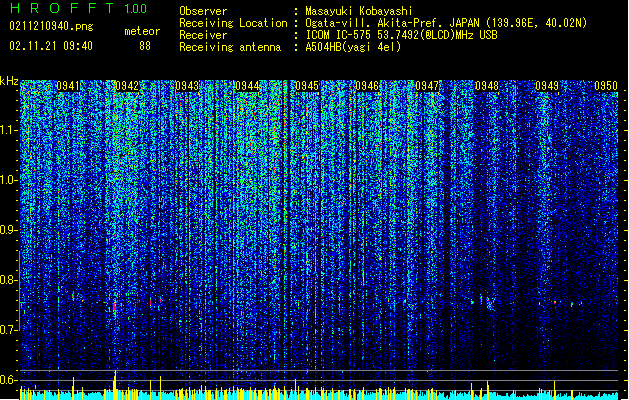This screenshot has width=629, height=400.
Task: Click the tallest yellow peak in the power graph
Action: coord(115,384)
